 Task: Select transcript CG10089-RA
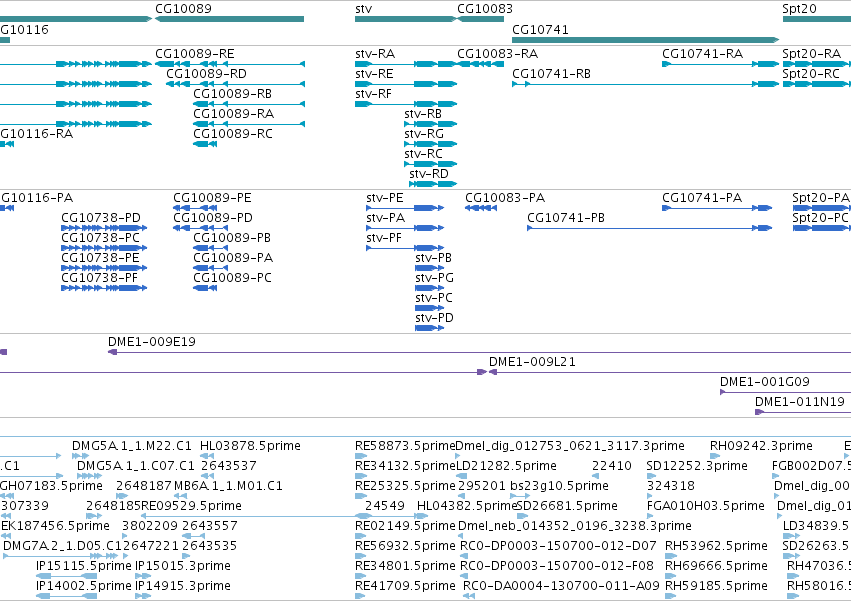click(x=249, y=124)
